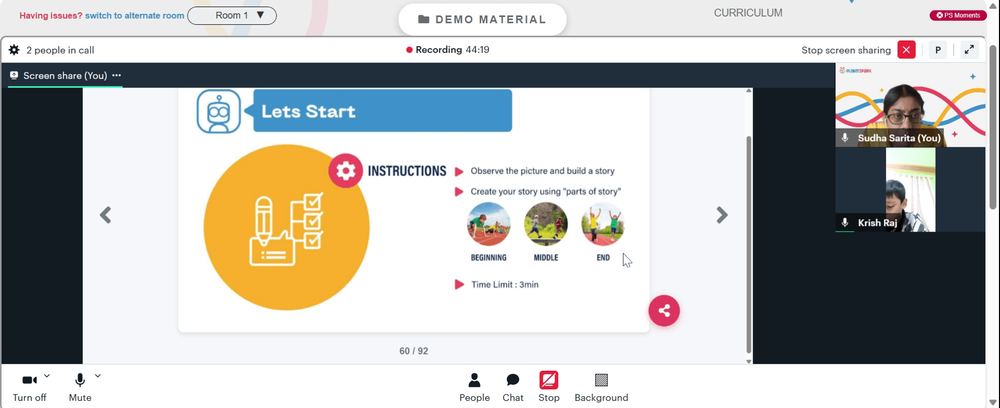Click the INSTRUCTIONS heading
1000x408 pixels.
point(407,171)
